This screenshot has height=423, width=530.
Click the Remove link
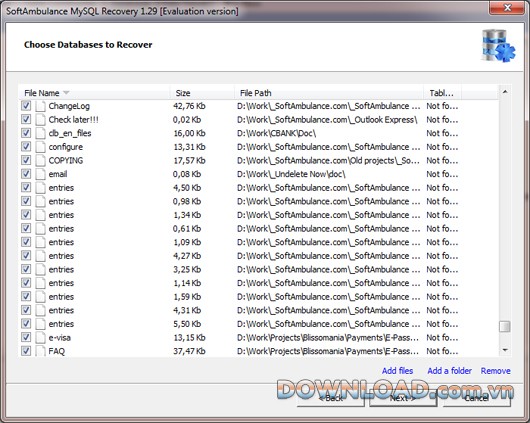coord(496,371)
